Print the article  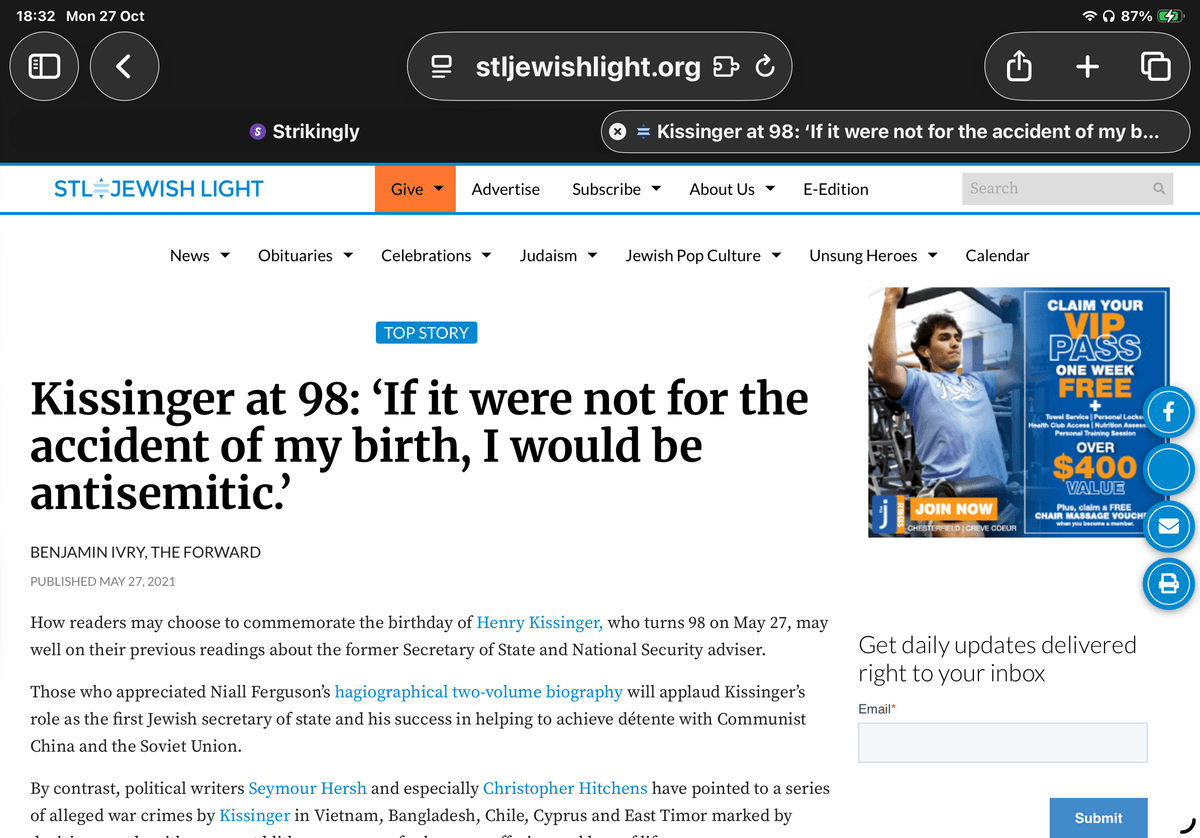[x=1168, y=585]
